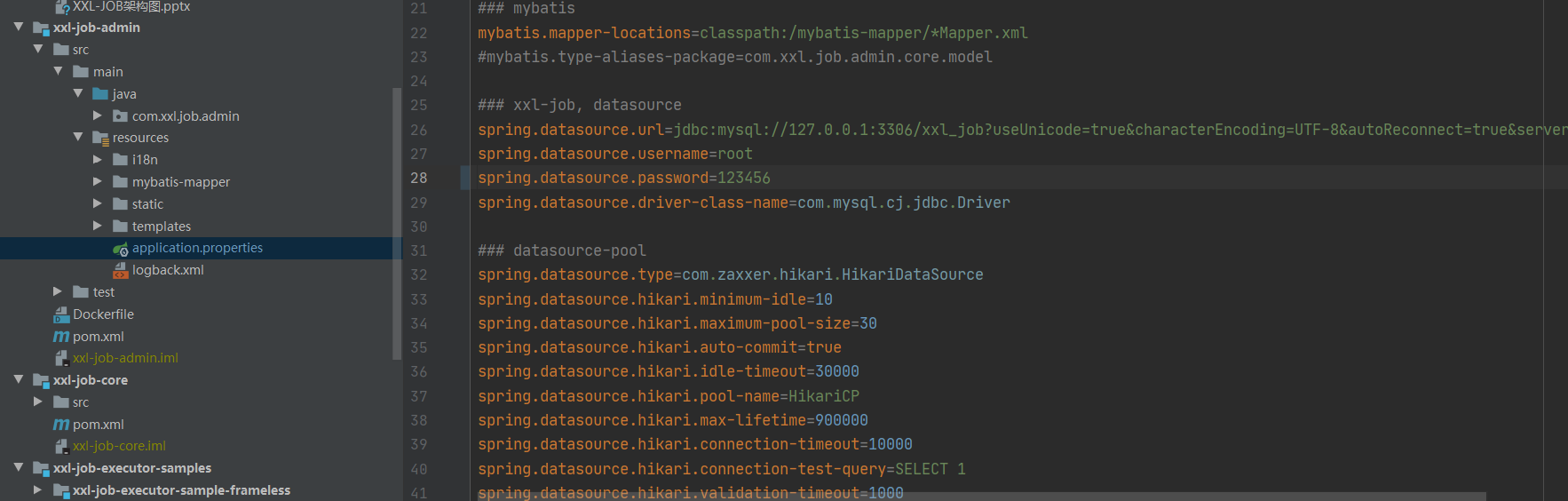
Task: Select application.properties in the project tree
Action: pyautogui.click(x=197, y=248)
